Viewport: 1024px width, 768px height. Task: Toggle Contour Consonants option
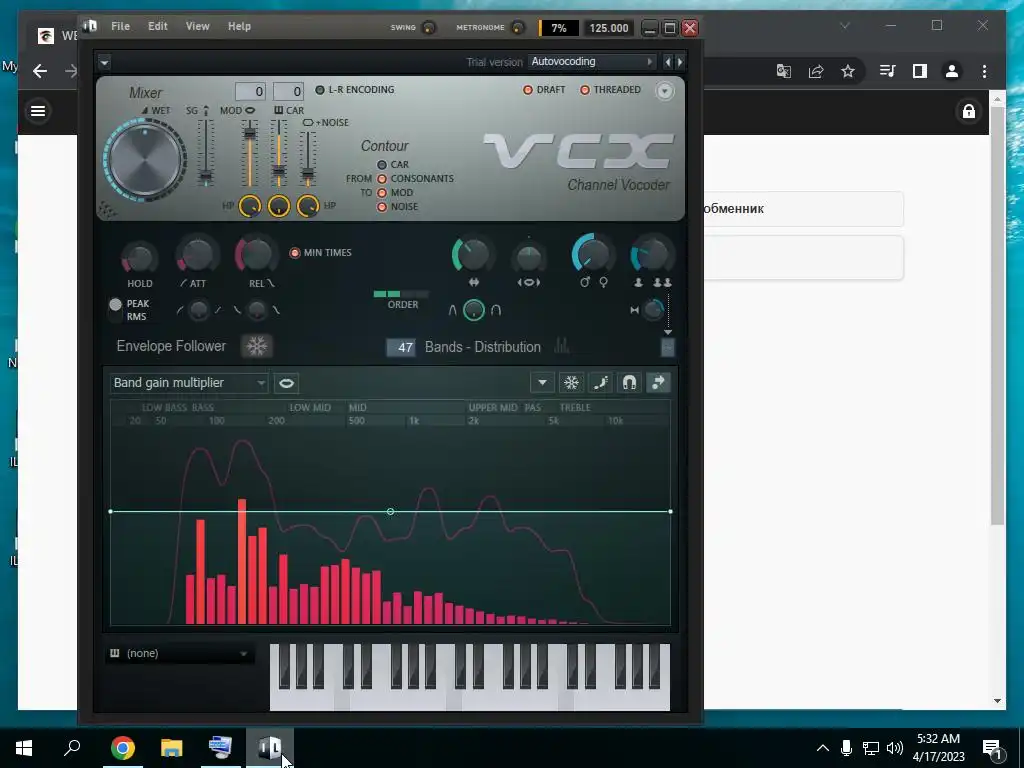(x=382, y=179)
